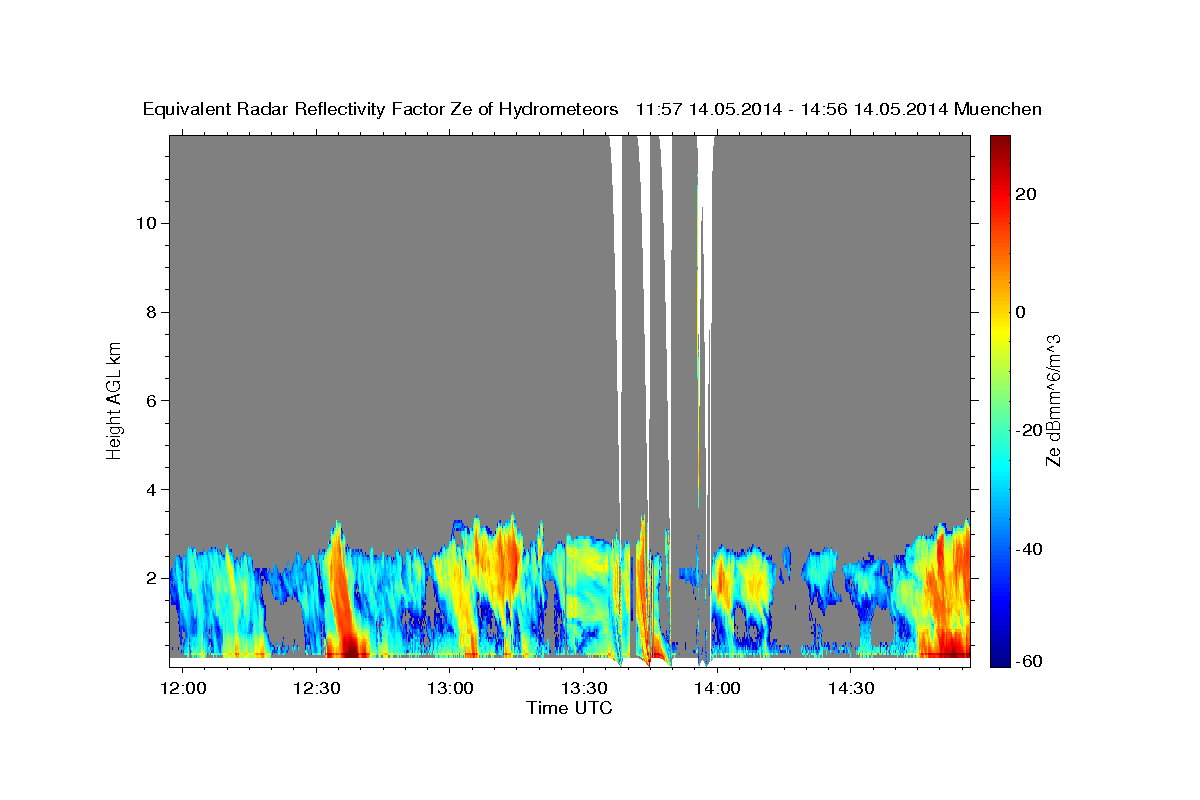Click the height tick label '4'
This screenshot has height=800, width=1200.
(x=151, y=489)
